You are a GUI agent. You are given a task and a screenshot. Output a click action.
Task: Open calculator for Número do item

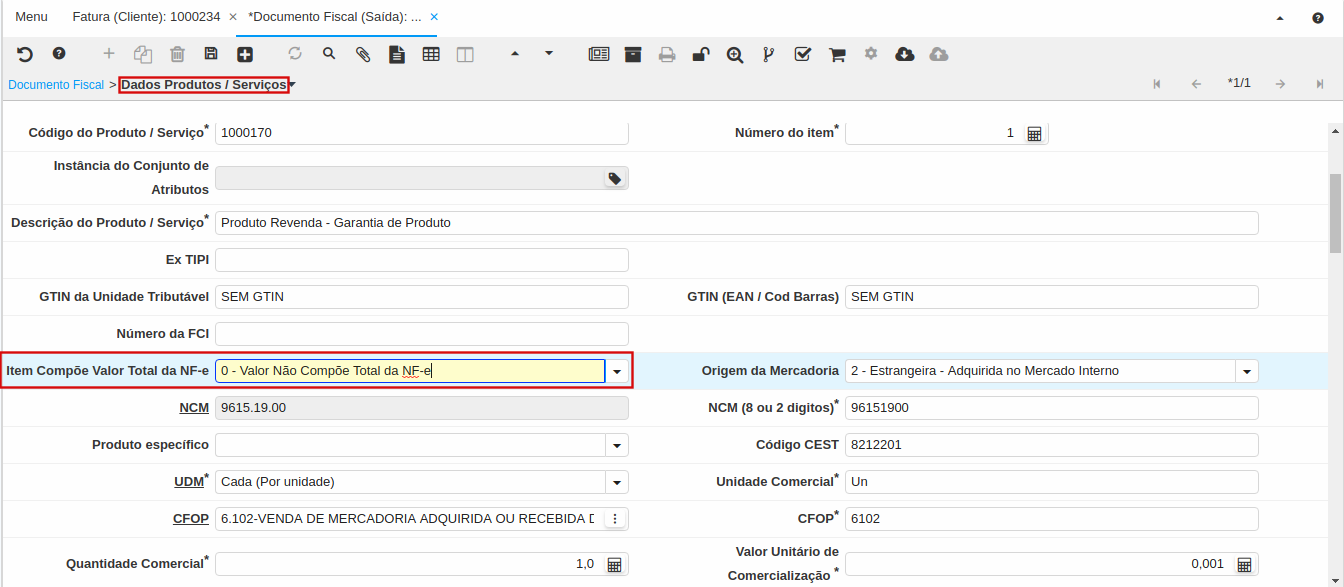1035,133
